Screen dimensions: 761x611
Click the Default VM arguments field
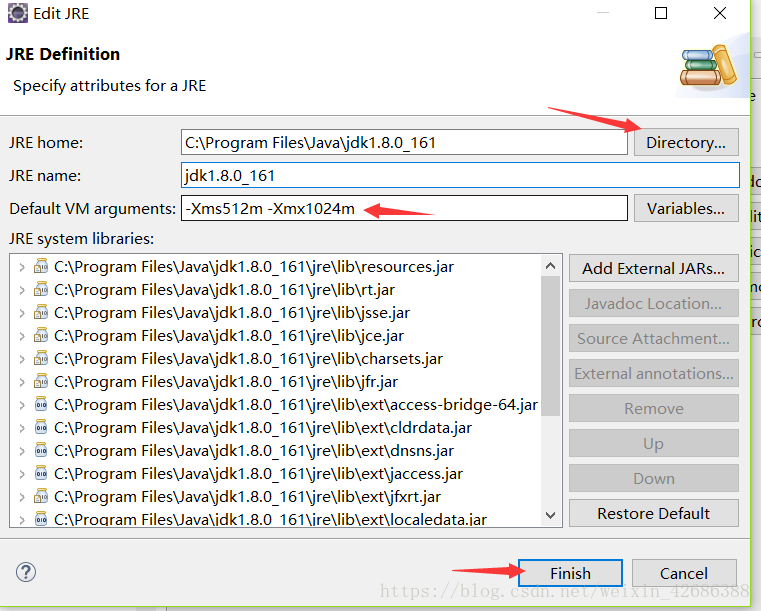[x=404, y=208]
